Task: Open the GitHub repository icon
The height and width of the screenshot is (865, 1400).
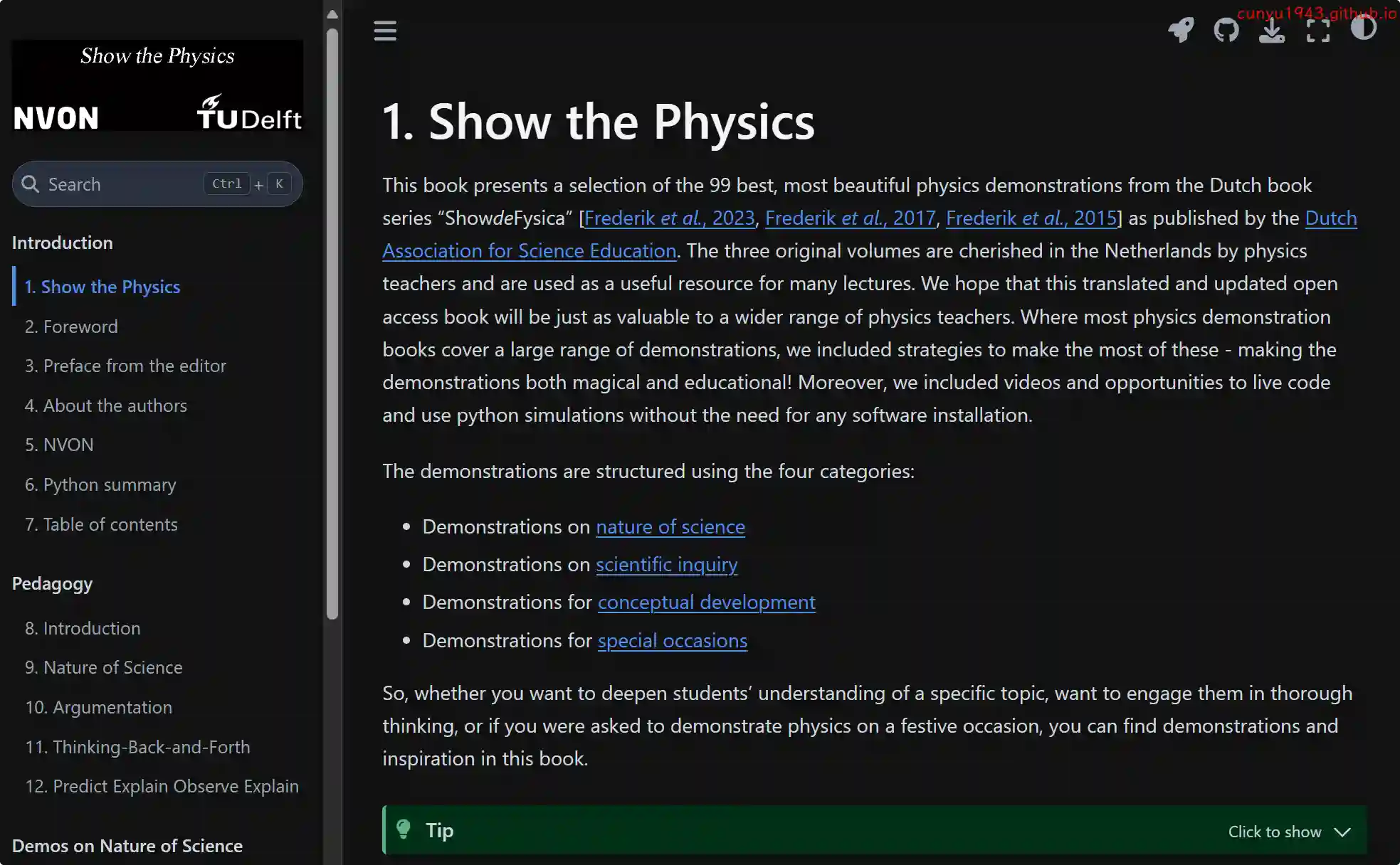Action: click(x=1226, y=30)
